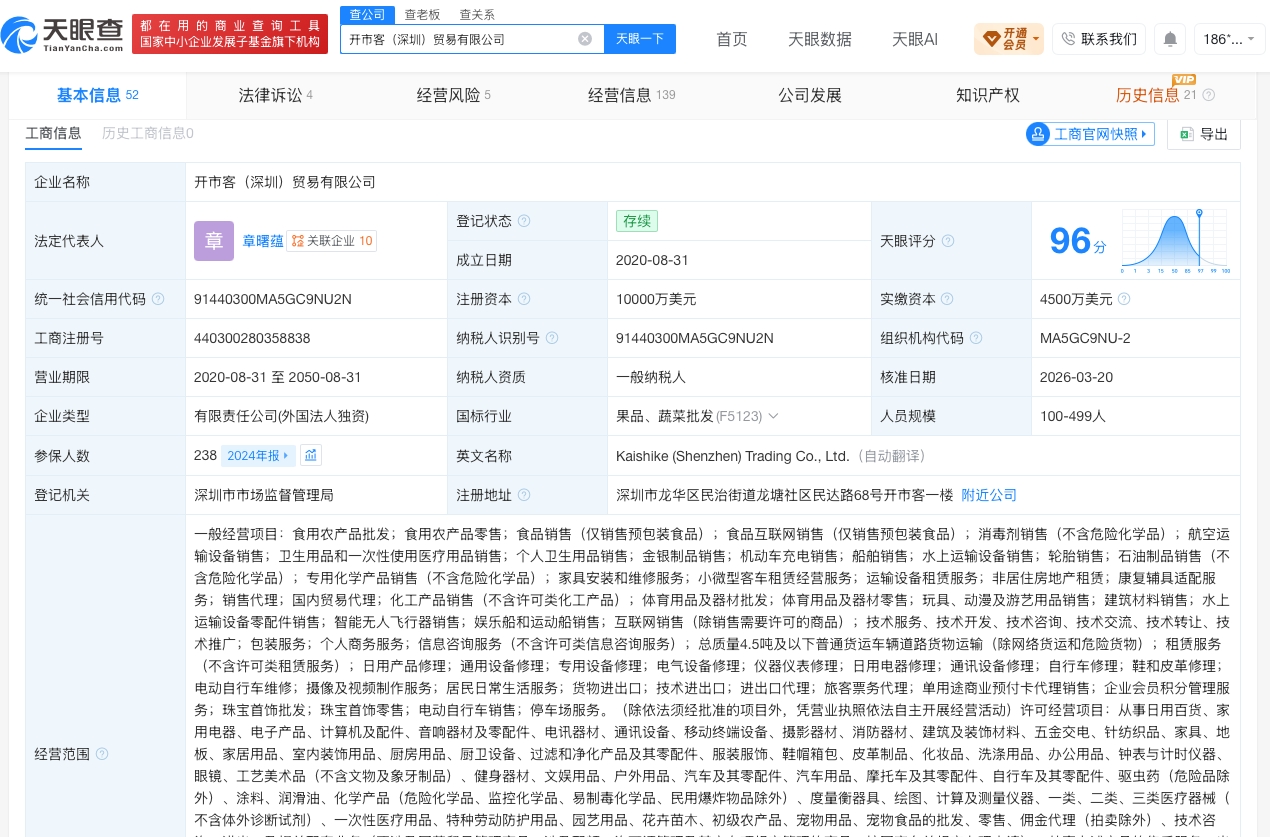This screenshot has width=1270, height=837.
Task: Switch to the 知识产权 tab
Action: click(988, 95)
